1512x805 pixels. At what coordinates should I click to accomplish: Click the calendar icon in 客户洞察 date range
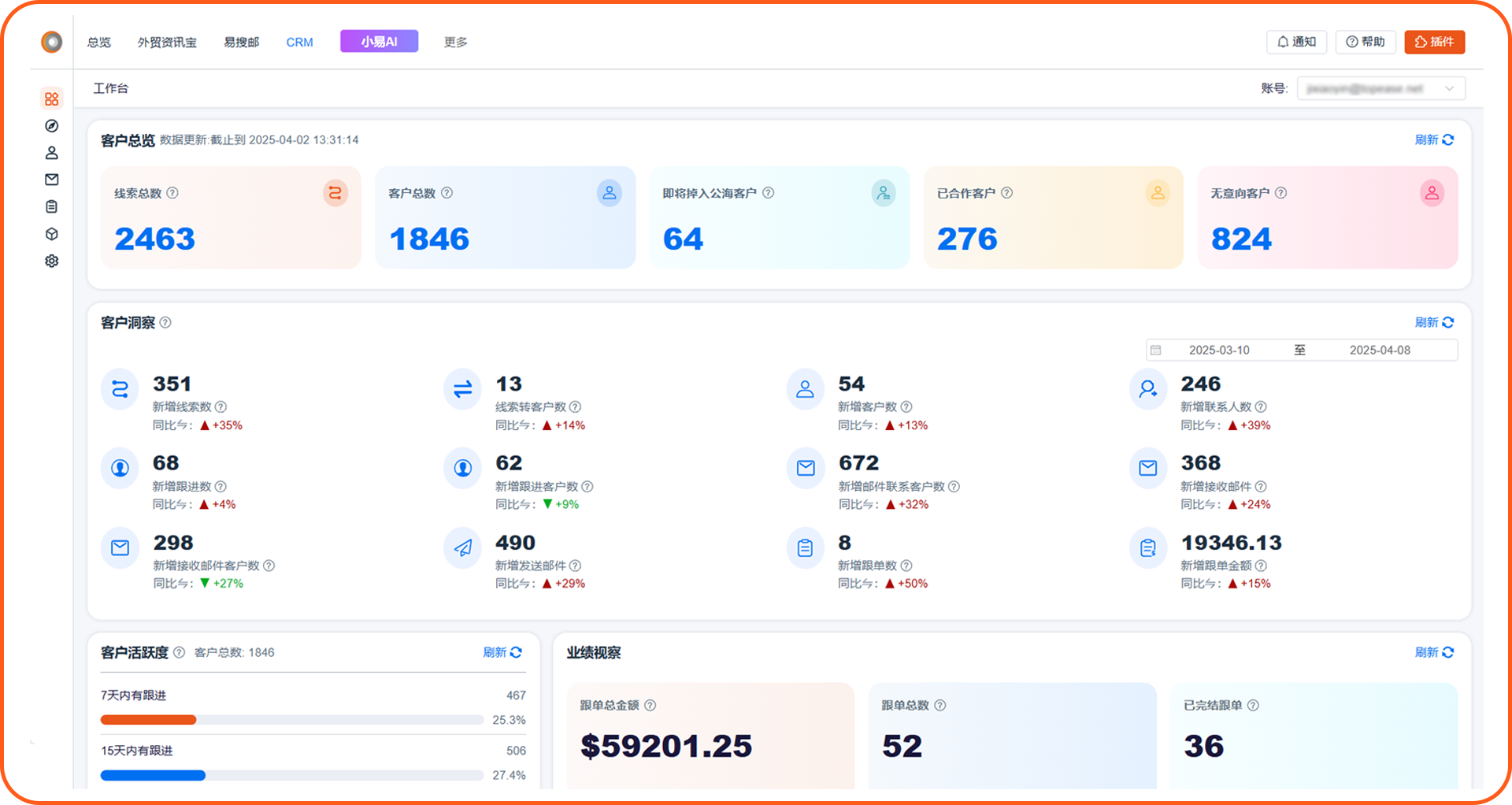tap(1157, 349)
